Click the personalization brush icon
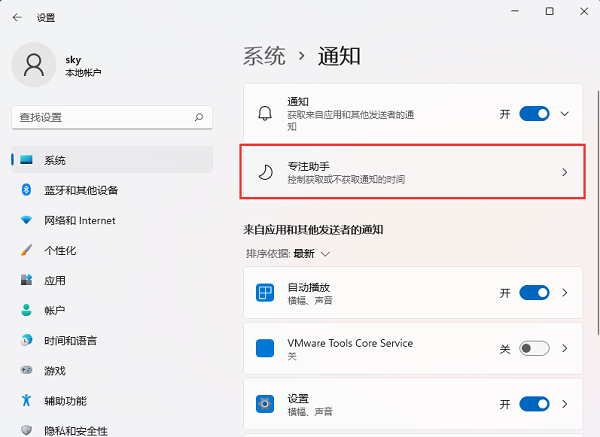 tap(26, 250)
